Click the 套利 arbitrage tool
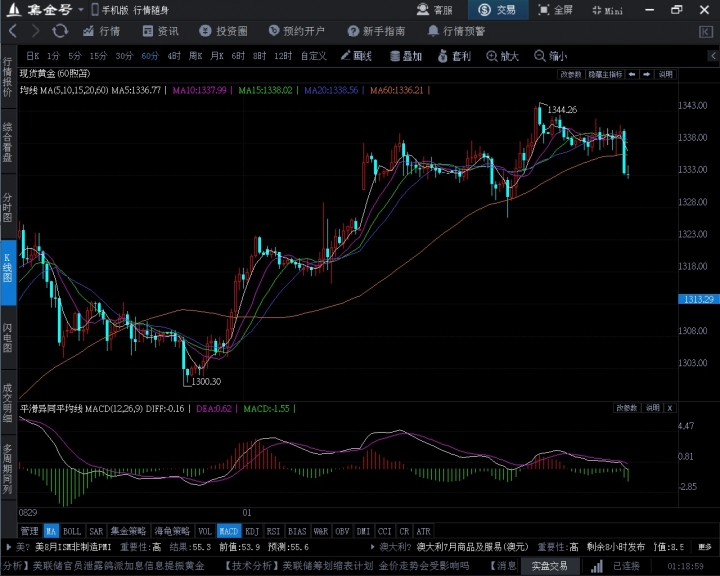The width and height of the screenshot is (720, 576). pyautogui.click(x=455, y=56)
